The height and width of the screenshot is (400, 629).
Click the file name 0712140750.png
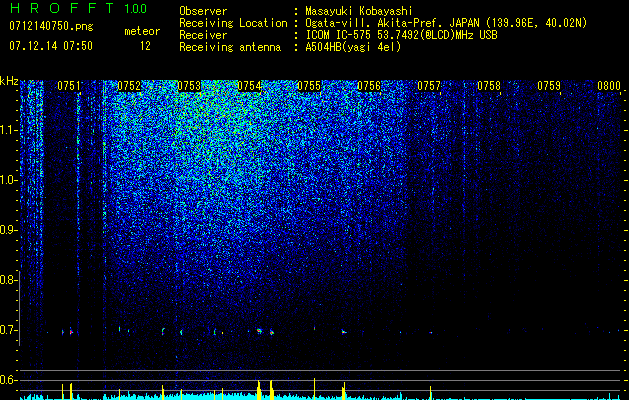tap(51, 26)
